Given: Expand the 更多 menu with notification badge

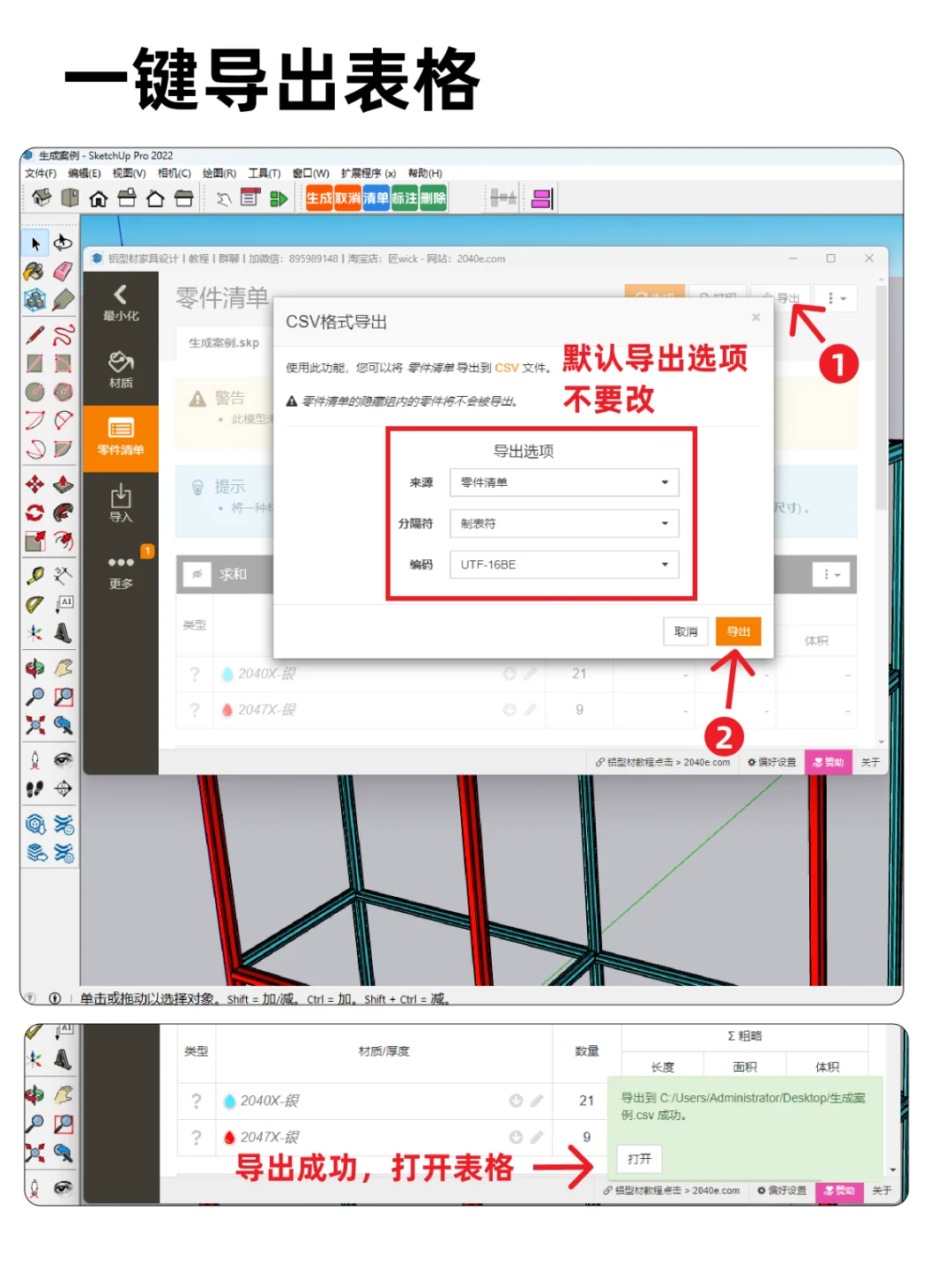Looking at the screenshot, I should pyautogui.click(x=121, y=571).
